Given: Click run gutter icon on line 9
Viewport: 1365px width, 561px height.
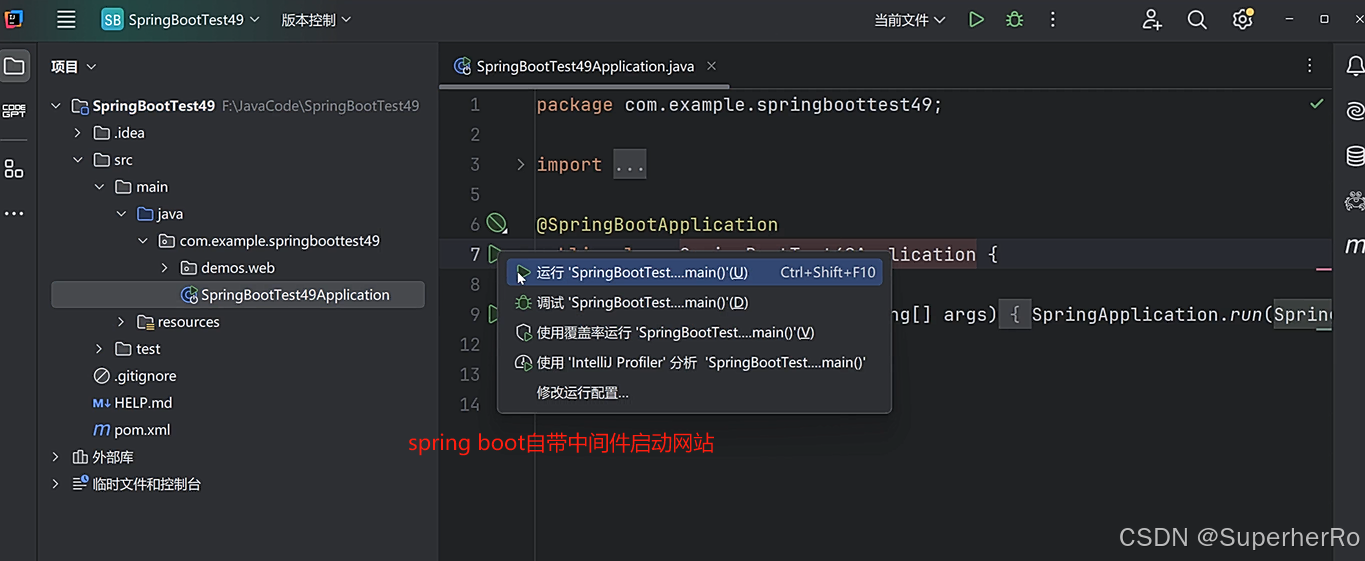Looking at the screenshot, I should point(492,314).
